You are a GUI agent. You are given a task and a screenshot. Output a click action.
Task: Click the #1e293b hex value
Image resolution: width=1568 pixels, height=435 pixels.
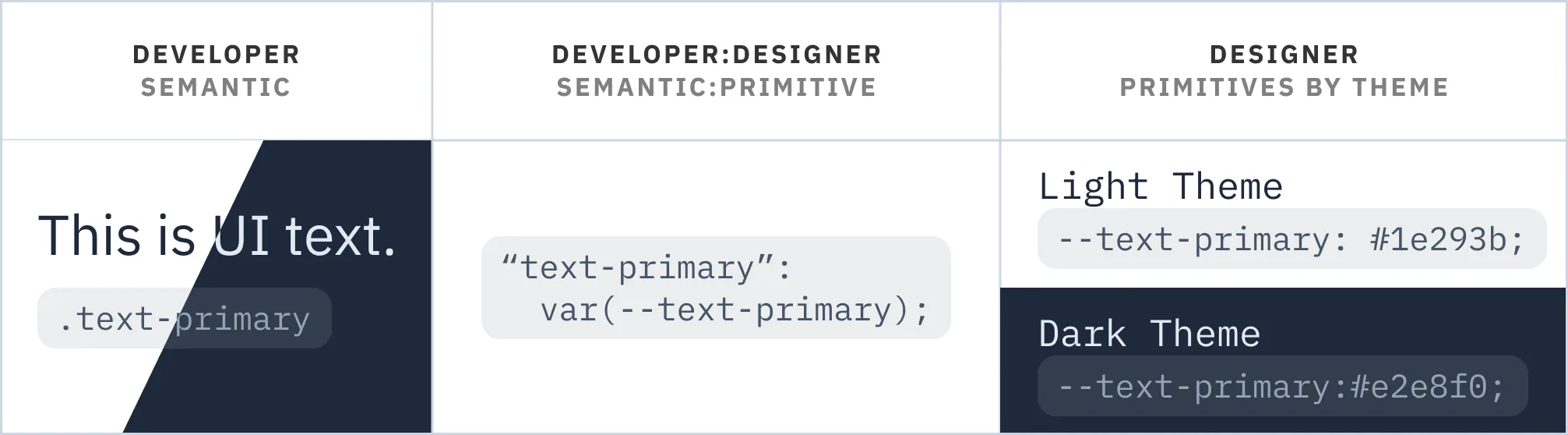point(1438,239)
